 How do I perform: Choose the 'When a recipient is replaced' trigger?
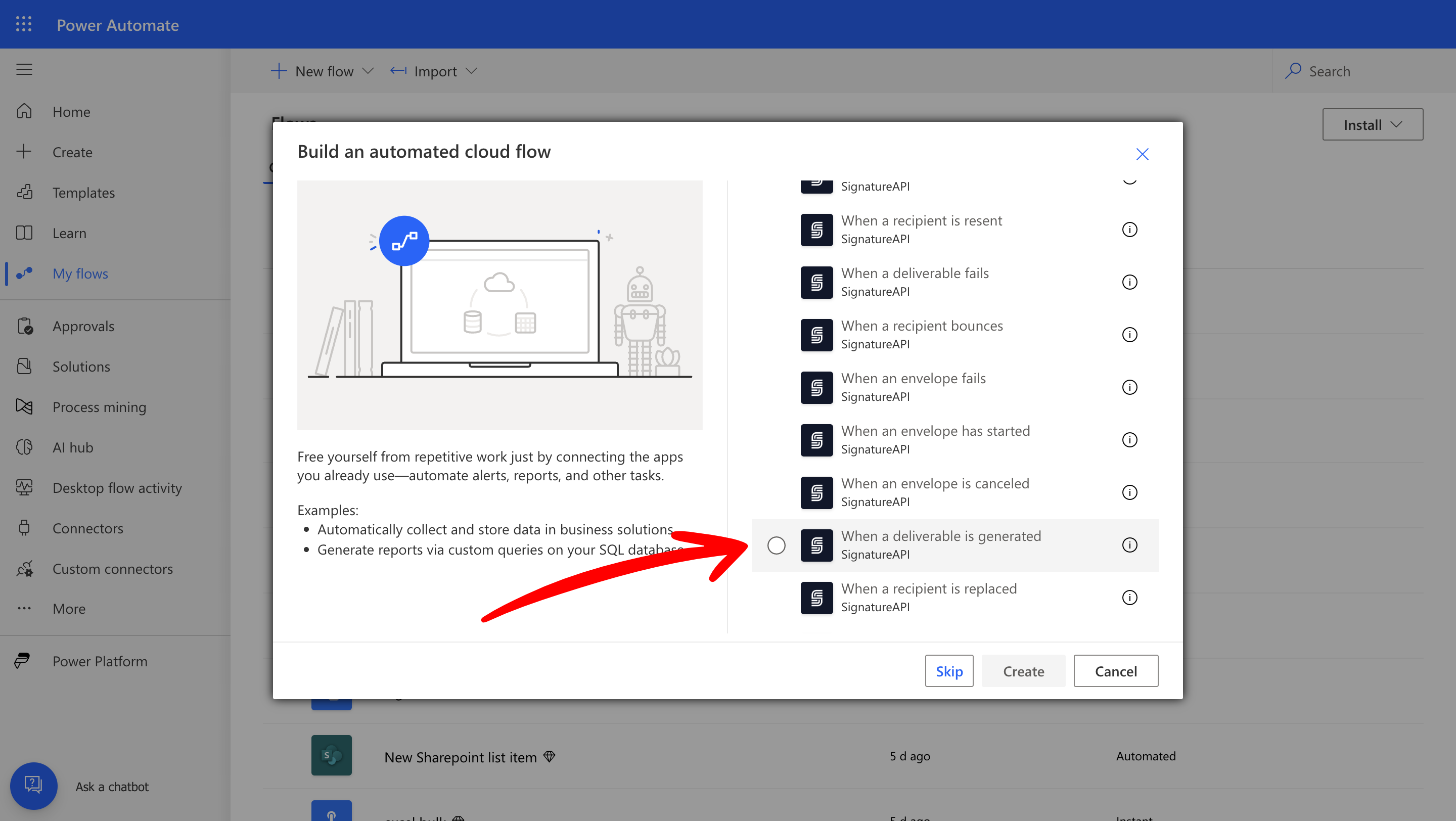928,597
